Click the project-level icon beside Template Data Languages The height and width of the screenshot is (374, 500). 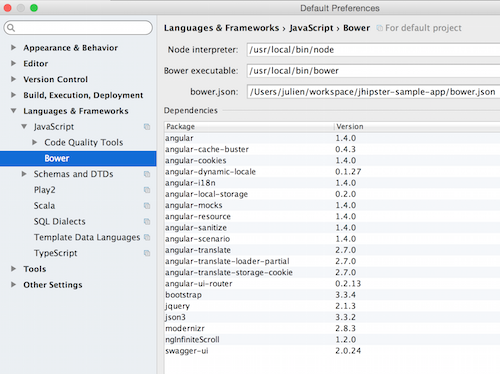[x=147, y=237]
